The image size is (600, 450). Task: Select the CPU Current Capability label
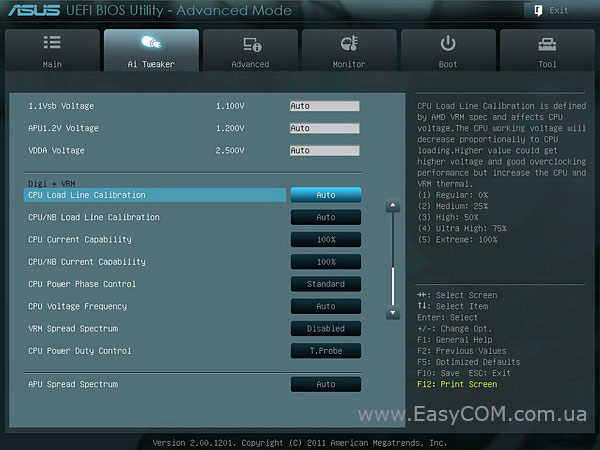[x=80, y=240]
